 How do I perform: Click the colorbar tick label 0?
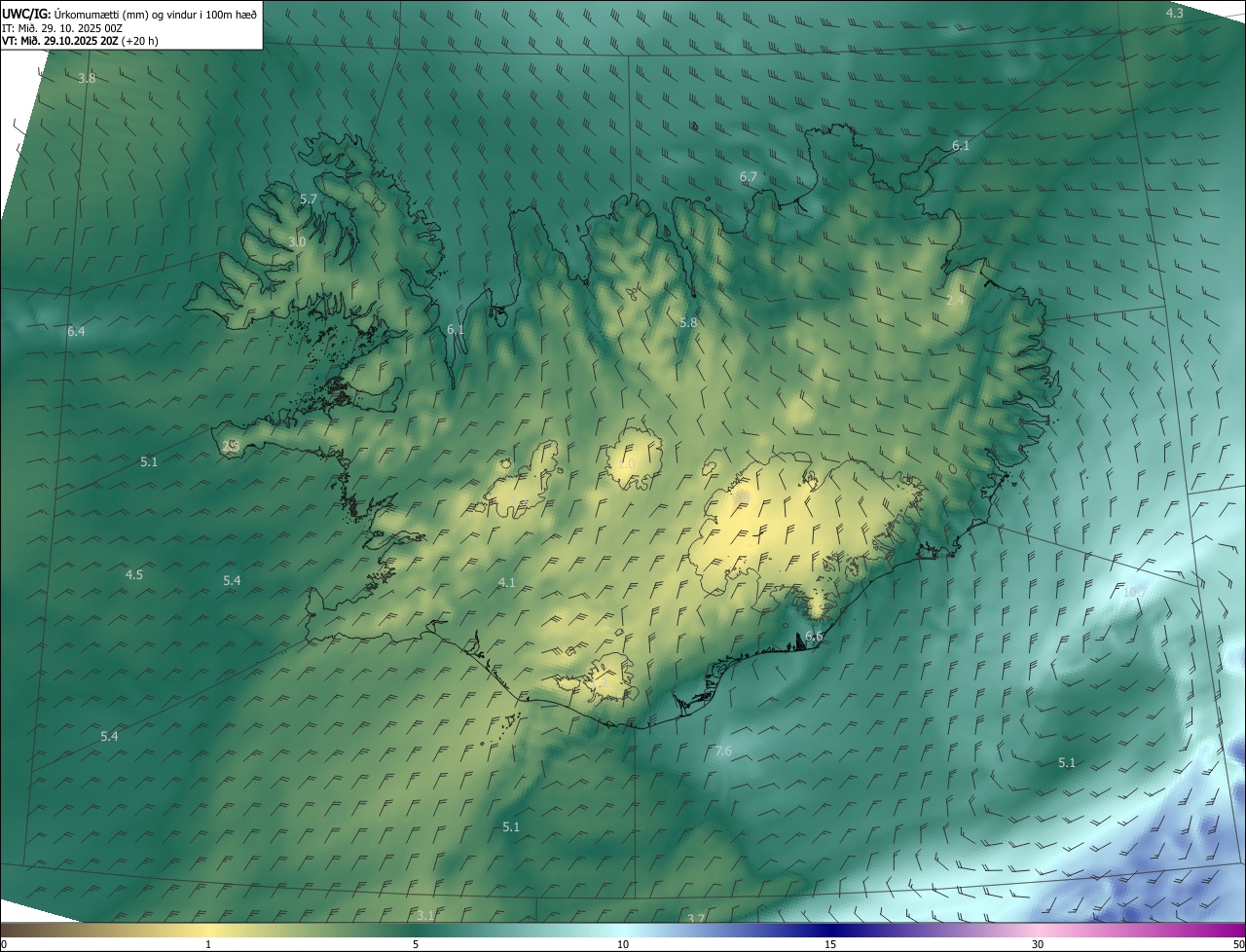(4, 944)
